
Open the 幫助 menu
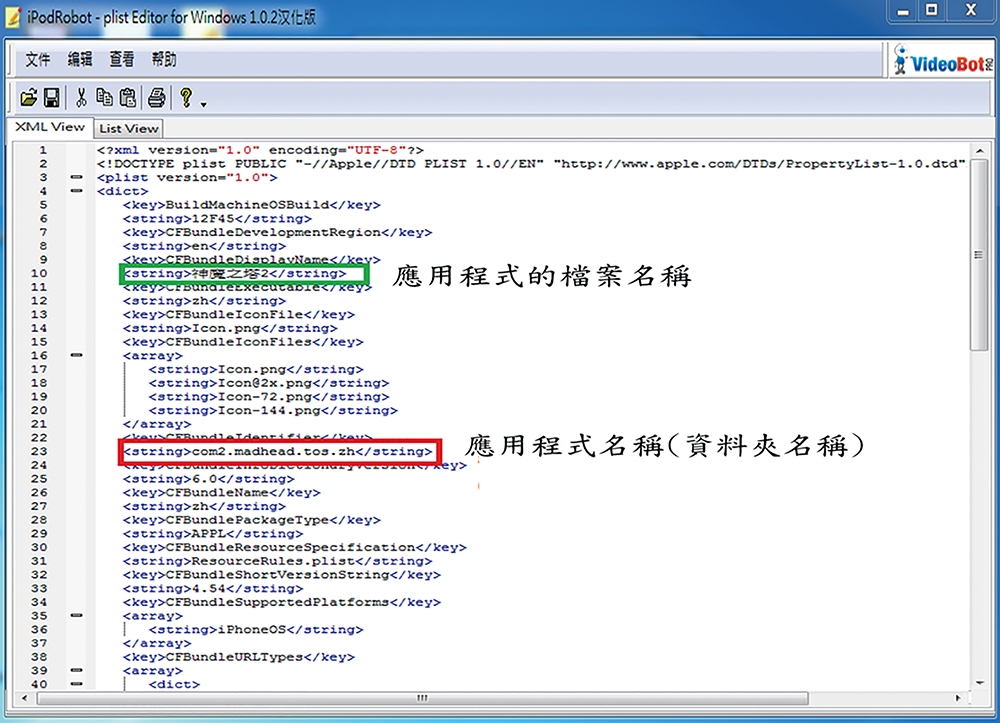(164, 60)
